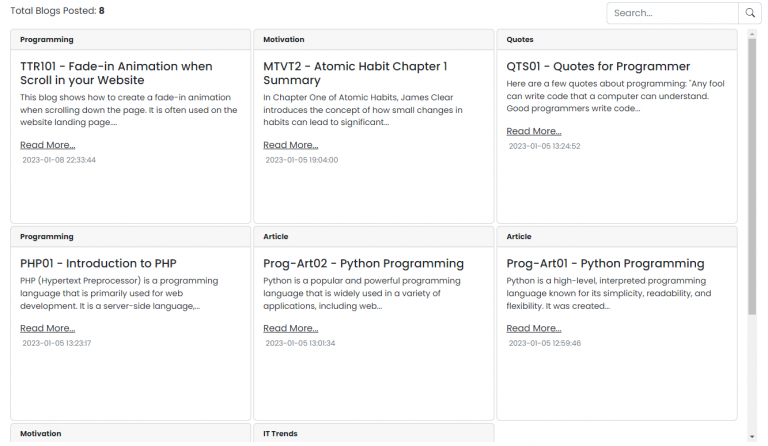Click the Prog-Art02 Python Programming title

(363, 264)
